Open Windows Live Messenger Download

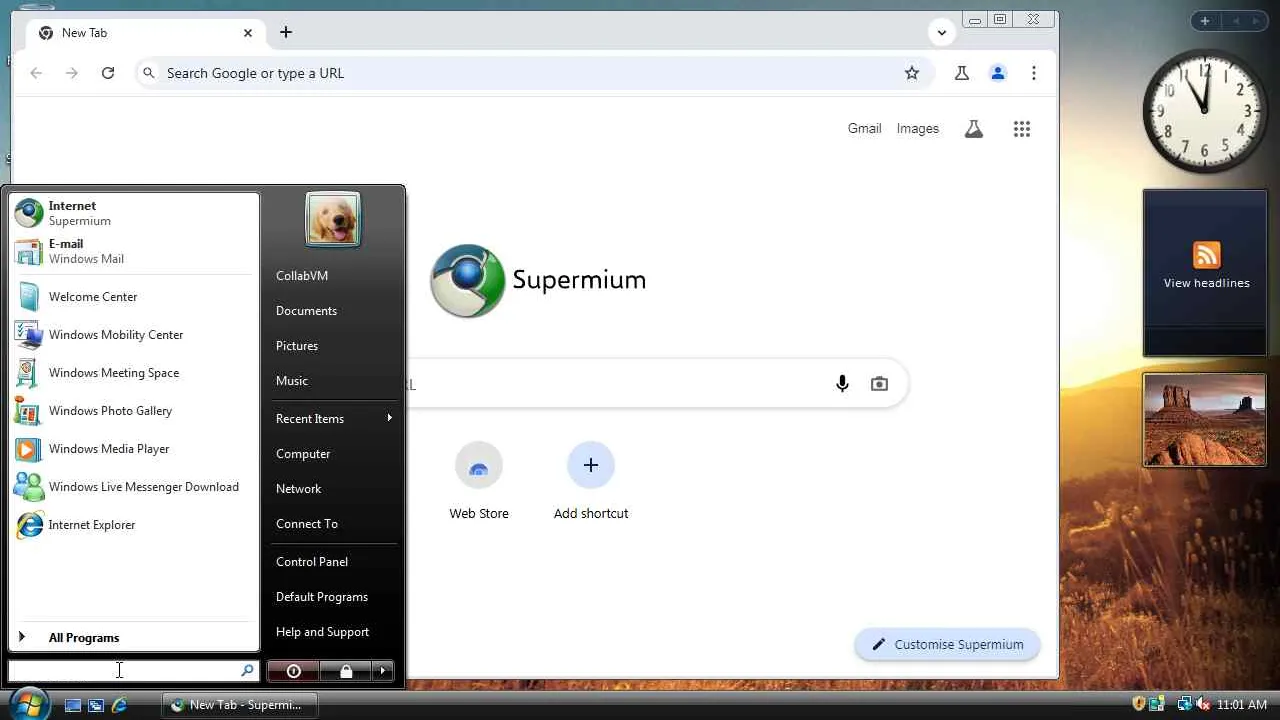pyautogui.click(x=134, y=487)
